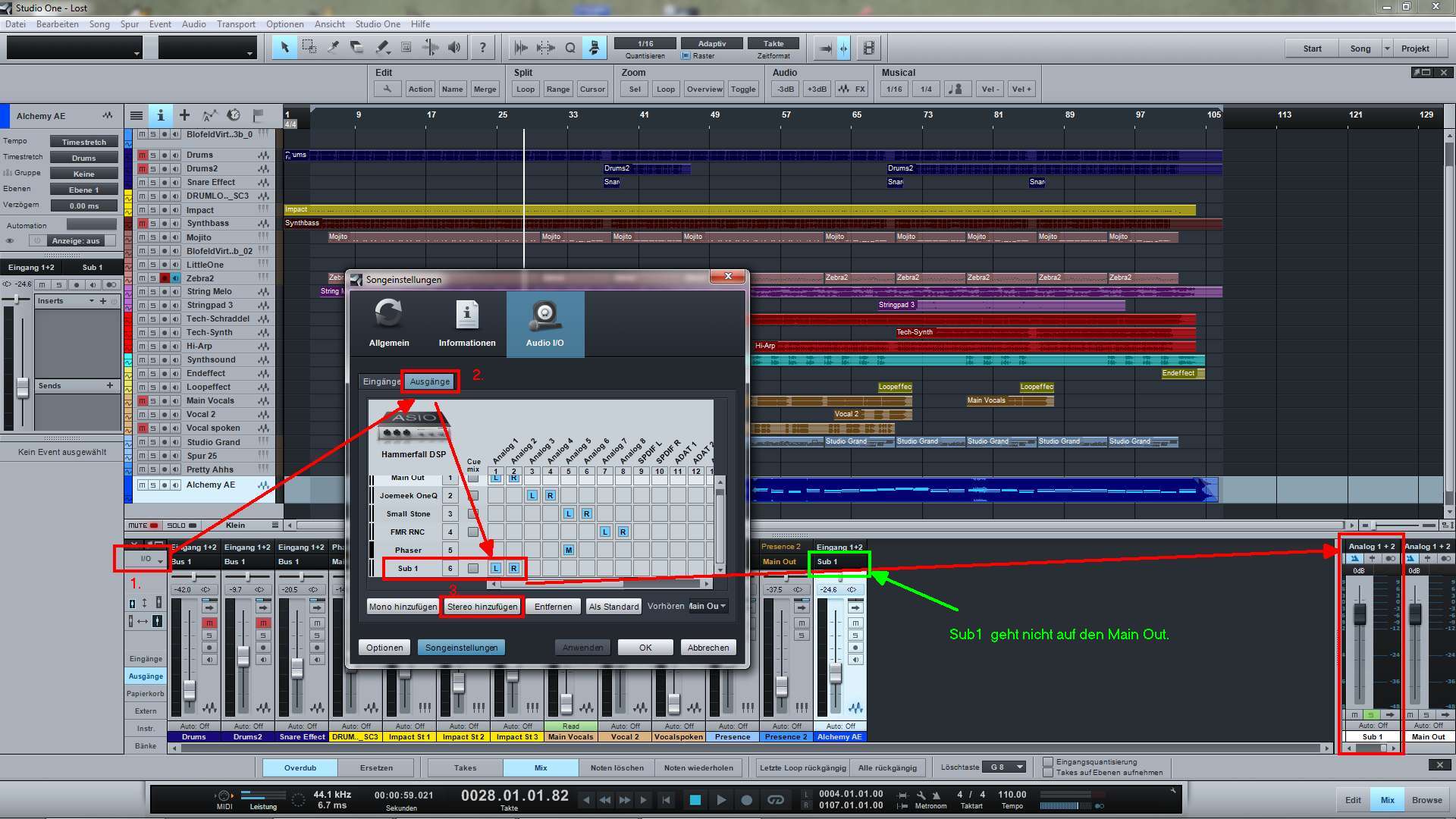Select the Eraser tool
Viewport: 1456px width, 819px height.
pyautogui.click(x=358, y=48)
